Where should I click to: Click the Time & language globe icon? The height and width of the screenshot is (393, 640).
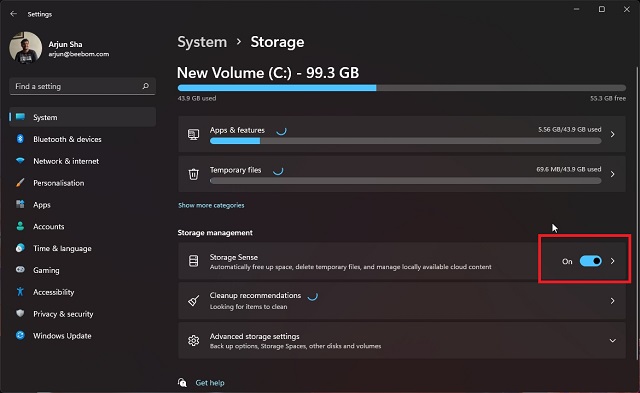click(x=20, y=248)
